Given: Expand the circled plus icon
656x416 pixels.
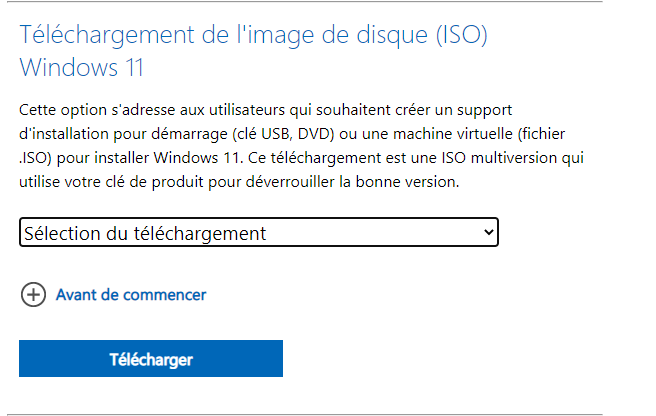Looking at the screenshot, I should click(33, 295).
